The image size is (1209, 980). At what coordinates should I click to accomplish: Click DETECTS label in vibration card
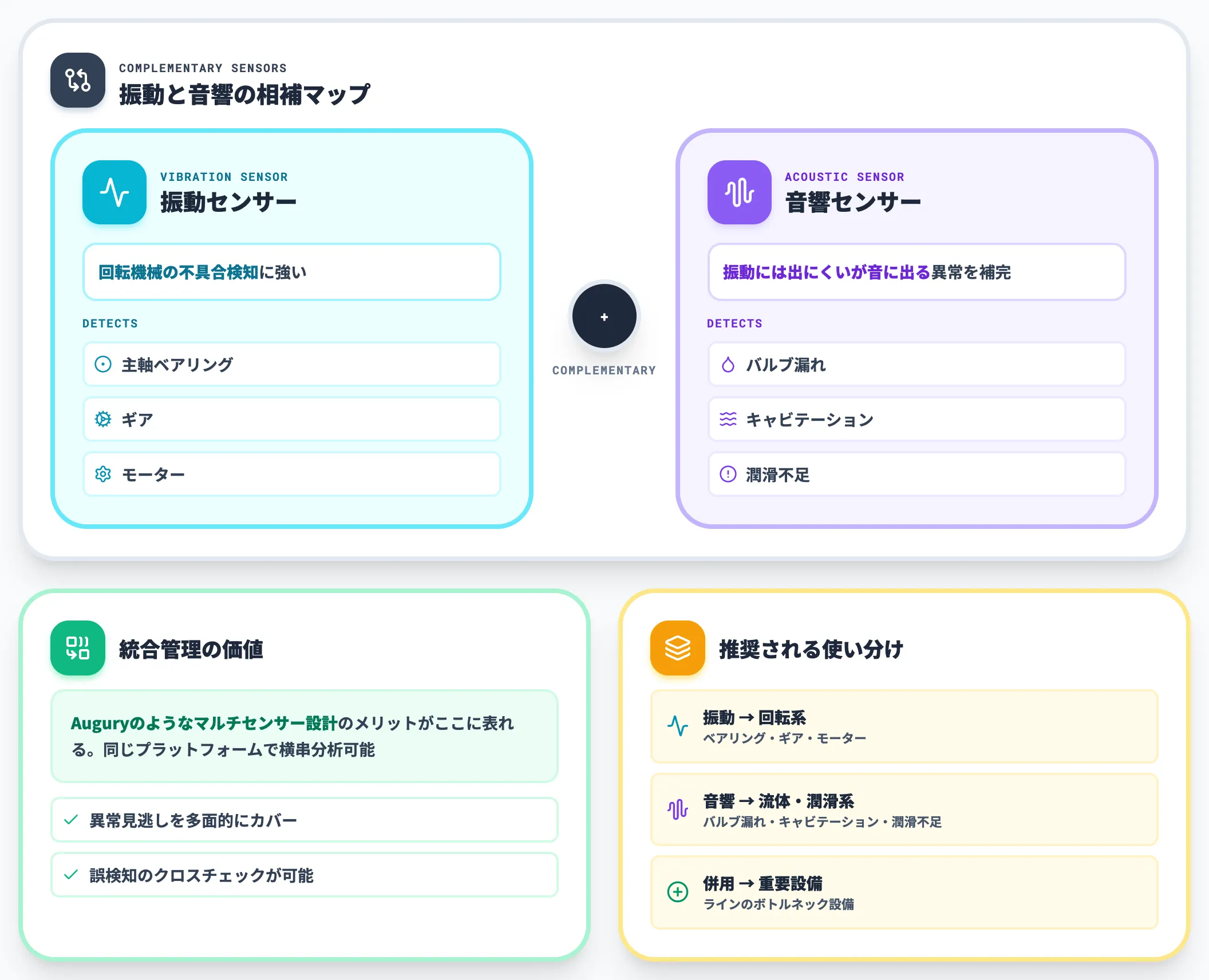pos(110,323)
